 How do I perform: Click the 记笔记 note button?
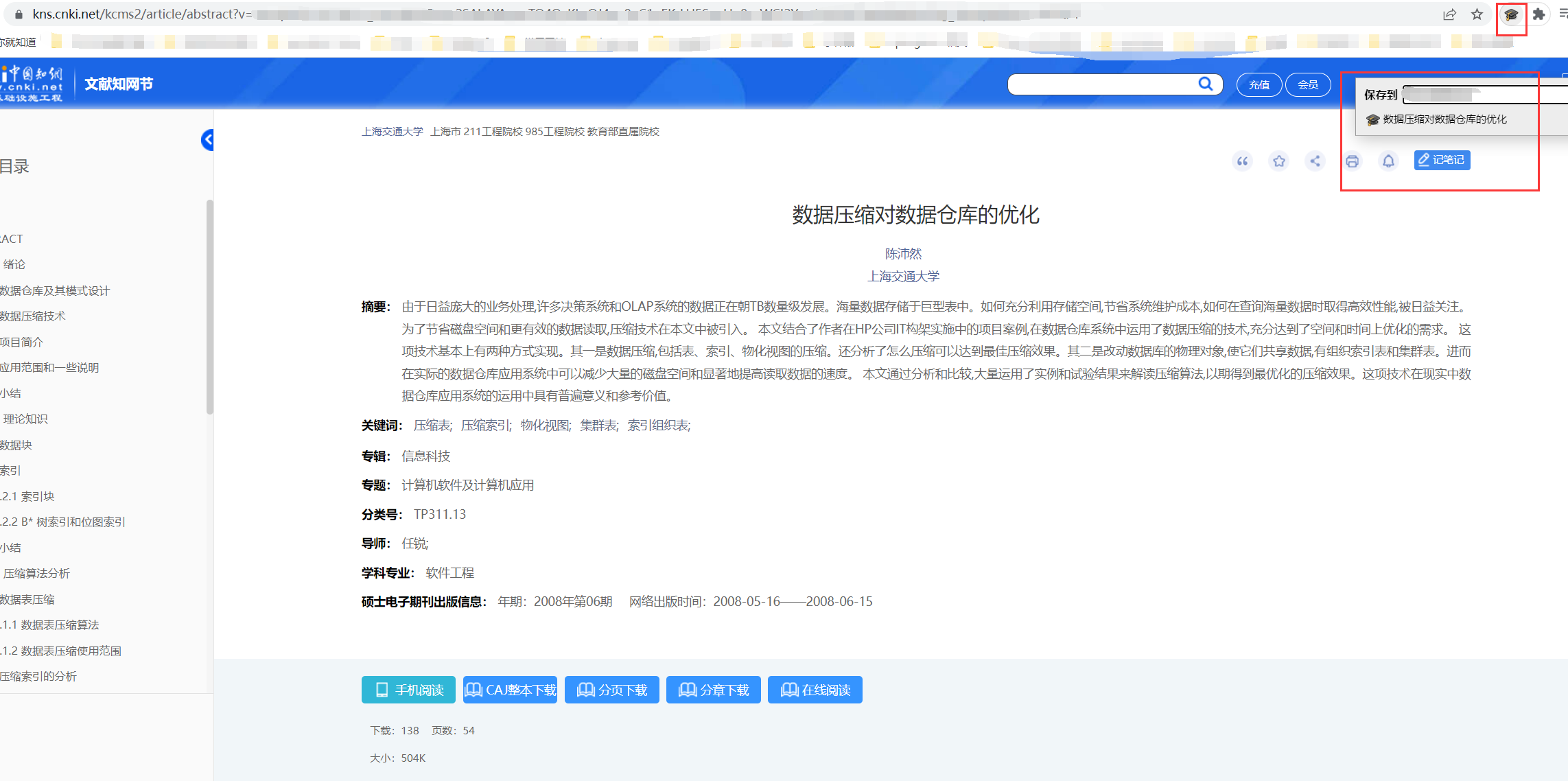click(1442, 160)
